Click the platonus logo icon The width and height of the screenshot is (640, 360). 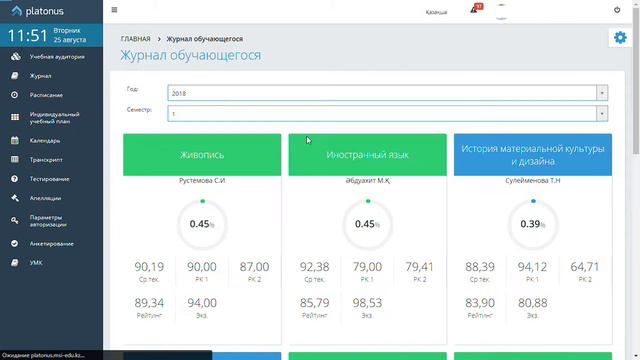point(16,11)
